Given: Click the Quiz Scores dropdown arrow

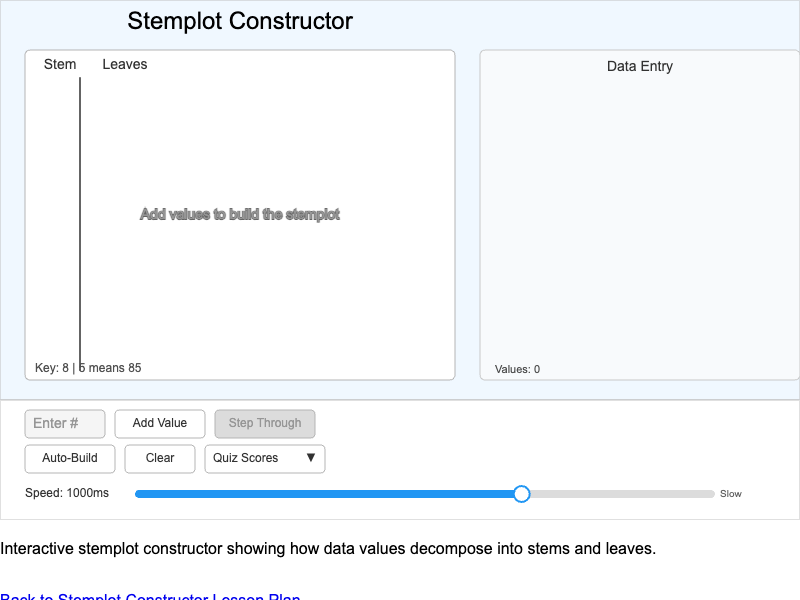Looking at the screenshot, I should (310, 459).
